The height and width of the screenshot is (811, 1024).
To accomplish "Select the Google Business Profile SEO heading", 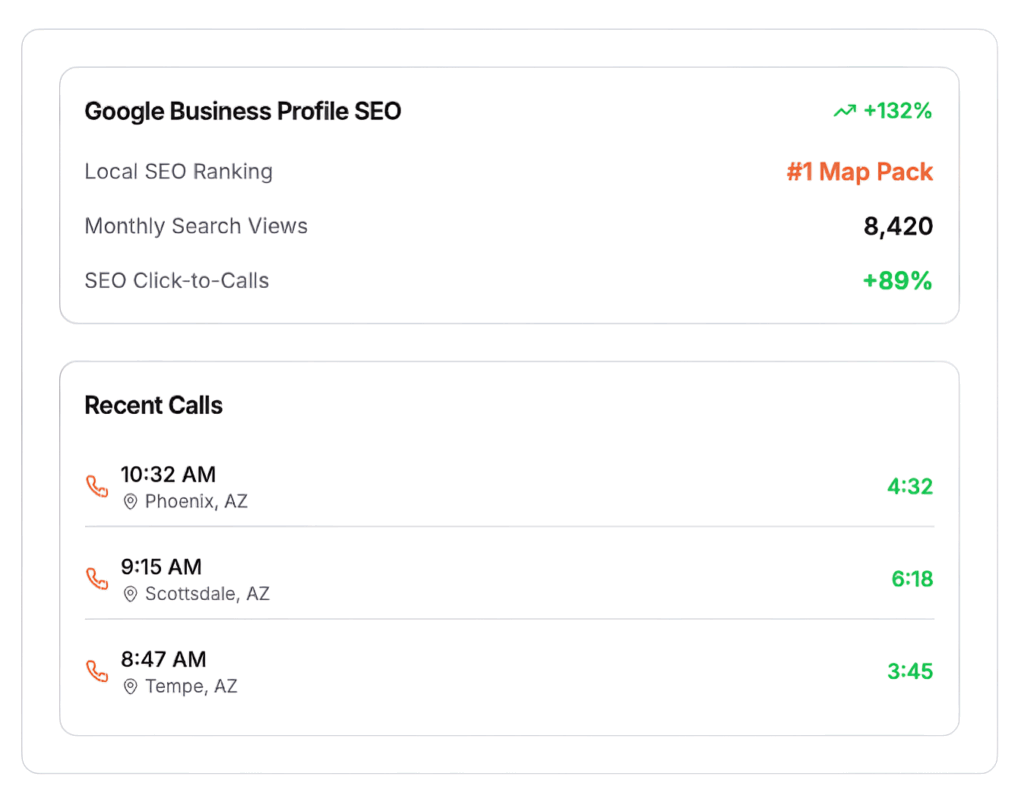I will [x=242, y=111].
